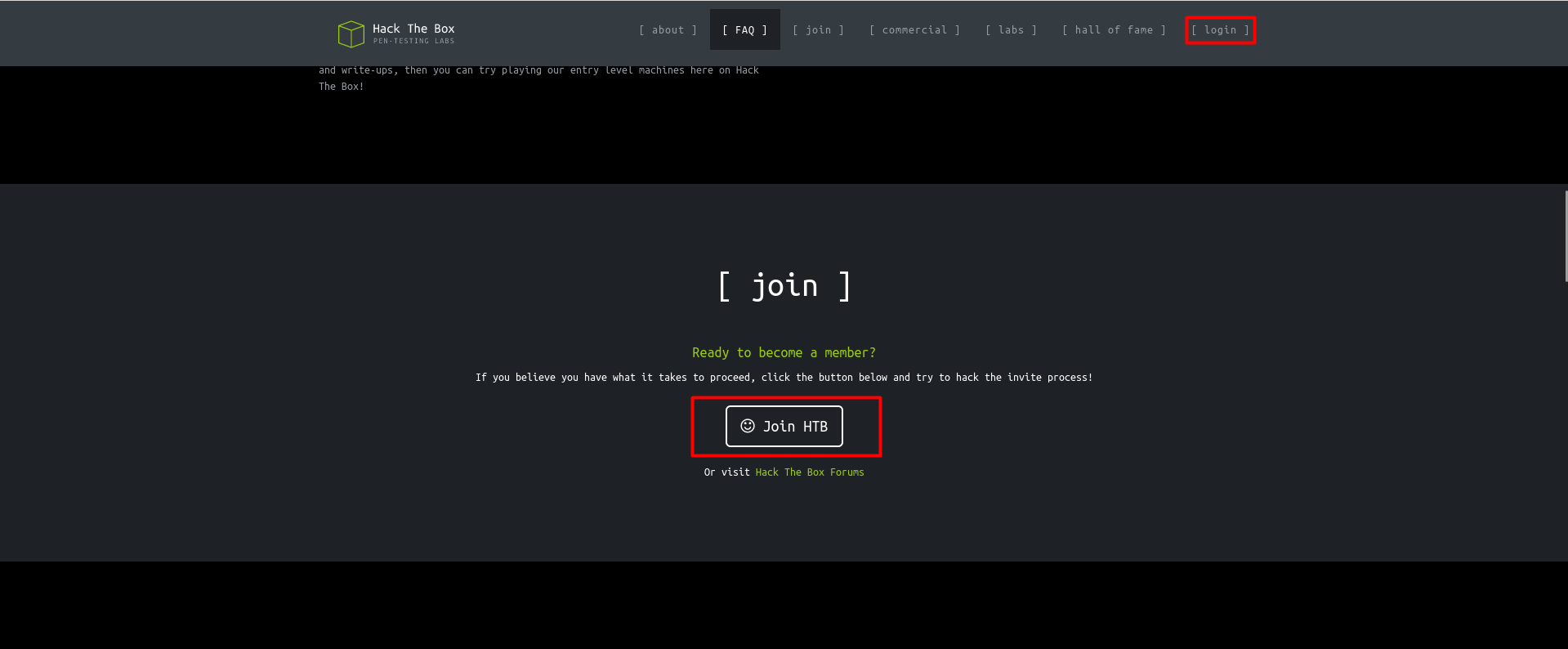The width and height of the screenshot is (1568, 649).
Task: Click the Hack The Box brand name text
Action: [x=413, y=29]
